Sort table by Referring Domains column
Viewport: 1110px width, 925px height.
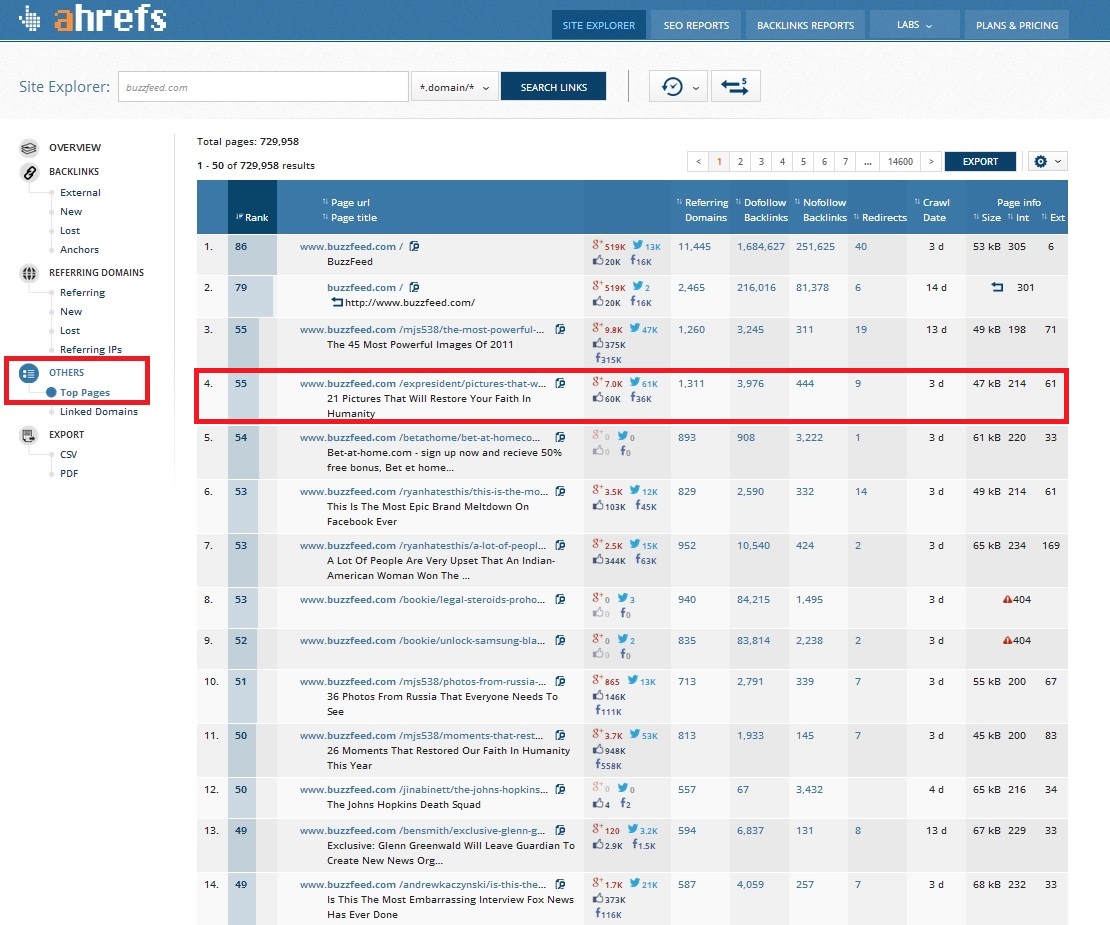702,210
